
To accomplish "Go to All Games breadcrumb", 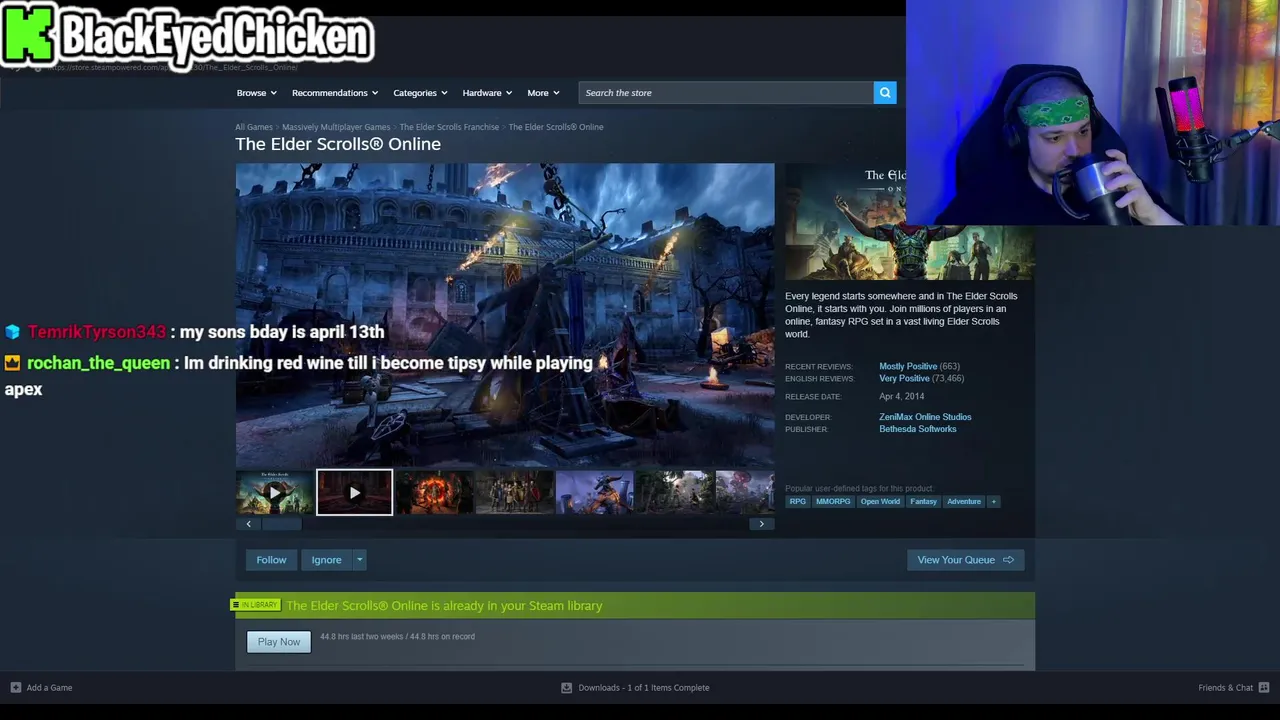I will (254, 127).
